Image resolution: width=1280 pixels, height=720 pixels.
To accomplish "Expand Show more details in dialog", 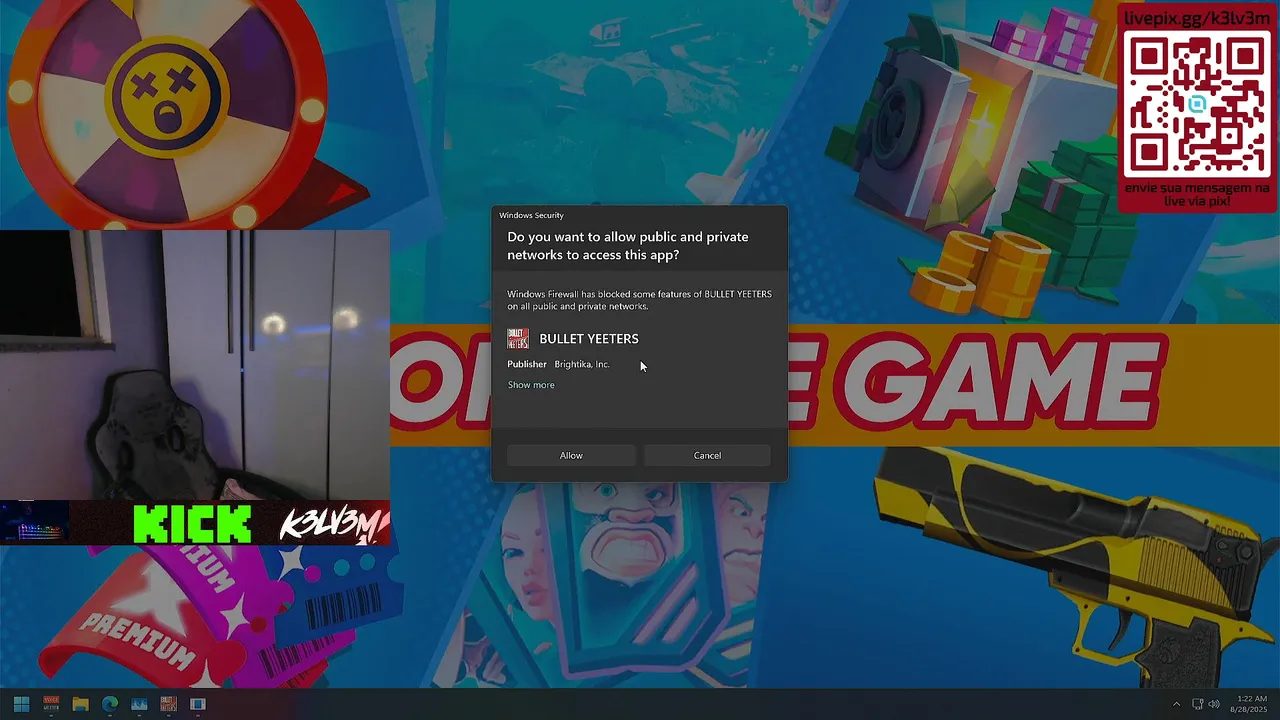I will [x=531, y=385].
